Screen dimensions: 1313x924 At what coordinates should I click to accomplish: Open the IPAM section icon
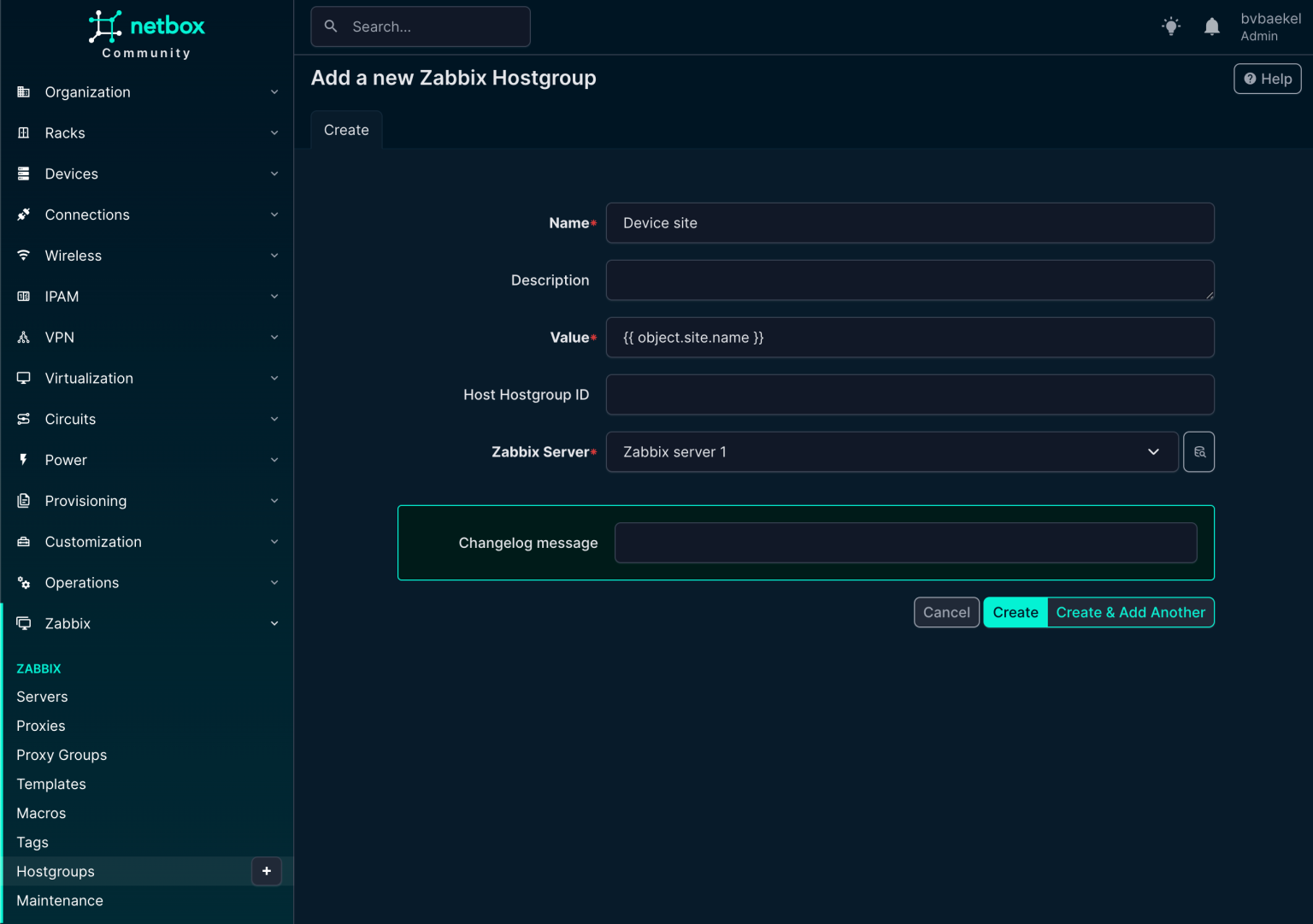point(23,296)
